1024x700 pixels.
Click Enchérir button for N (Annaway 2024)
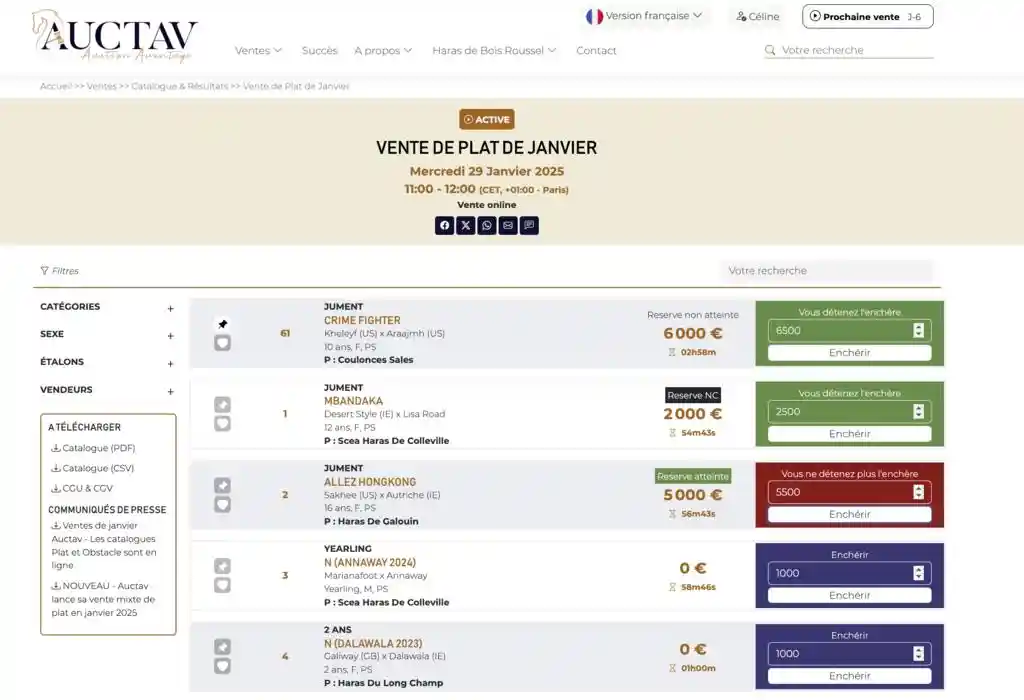[849, 596]
